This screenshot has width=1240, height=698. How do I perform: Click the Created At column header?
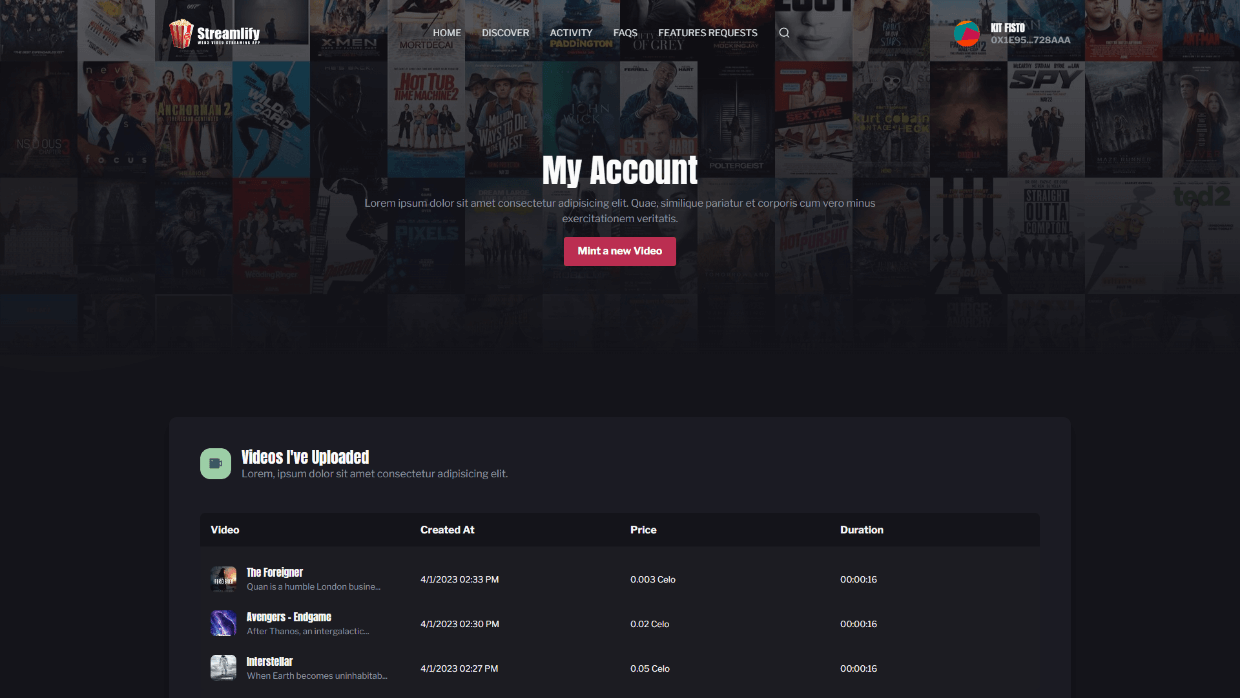447,530
